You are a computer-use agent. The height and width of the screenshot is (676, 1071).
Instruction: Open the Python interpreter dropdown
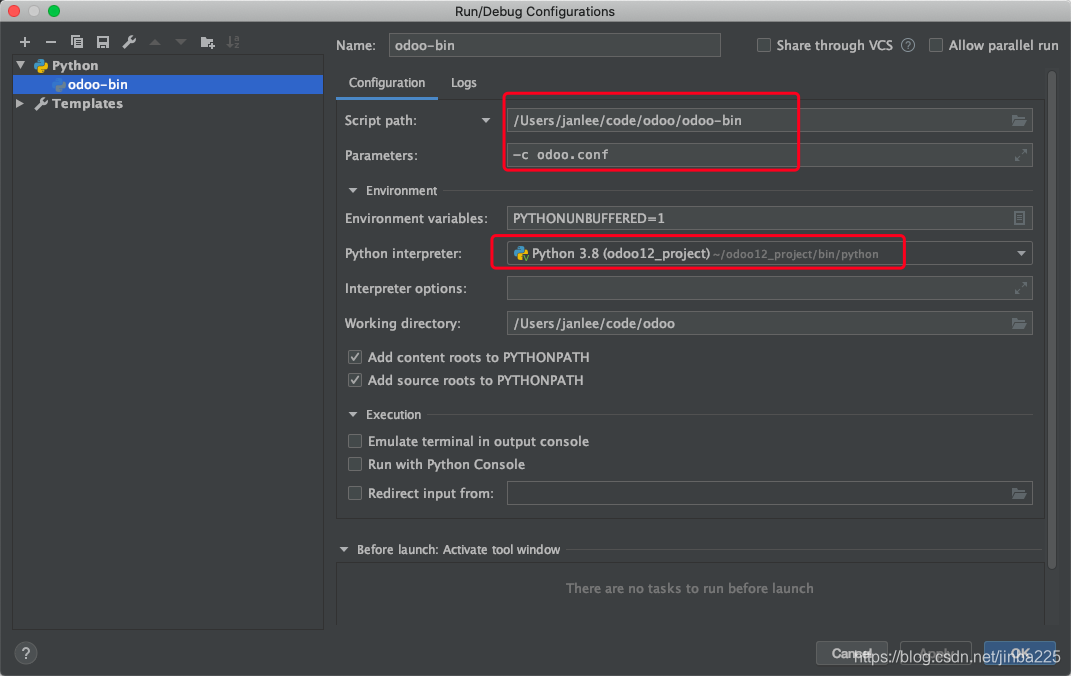pos(1021,253)
